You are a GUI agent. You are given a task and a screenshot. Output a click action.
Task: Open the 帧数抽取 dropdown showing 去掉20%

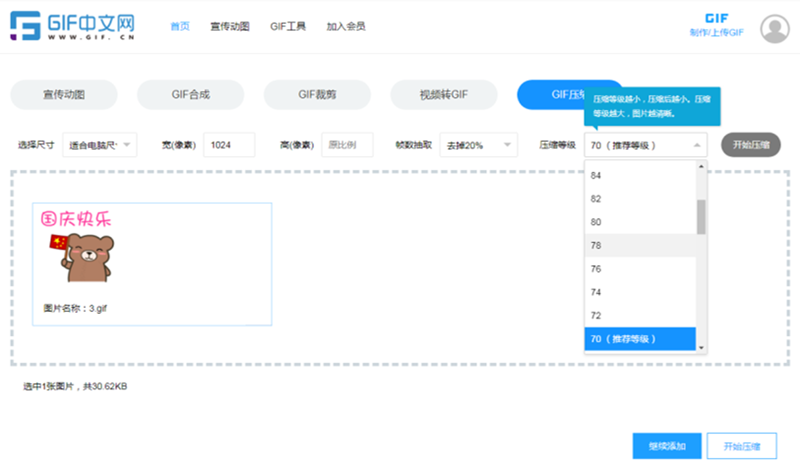[479, 145]
